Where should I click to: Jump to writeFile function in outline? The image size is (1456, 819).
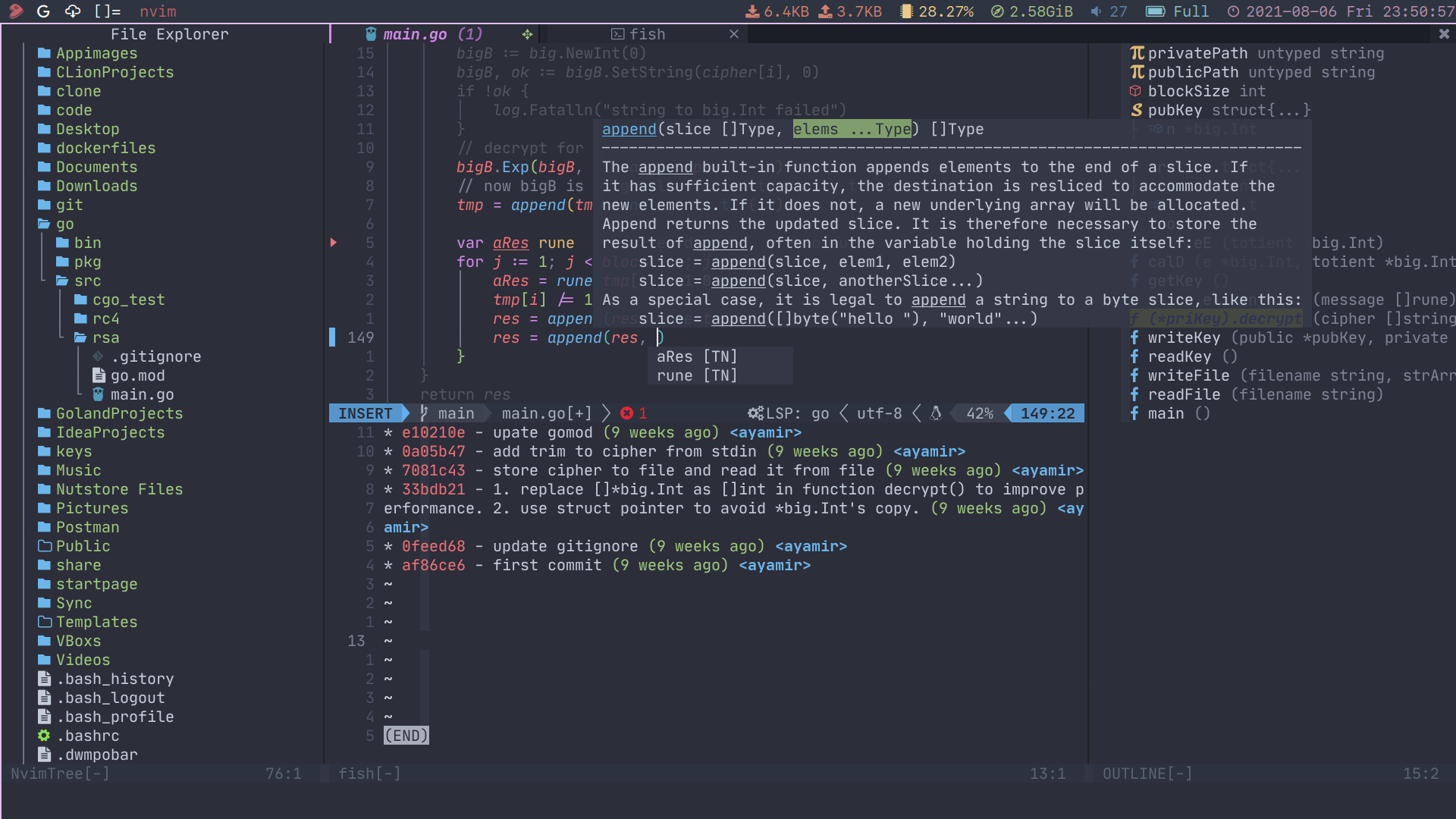pyautogui.click(x=1188, y=375)
